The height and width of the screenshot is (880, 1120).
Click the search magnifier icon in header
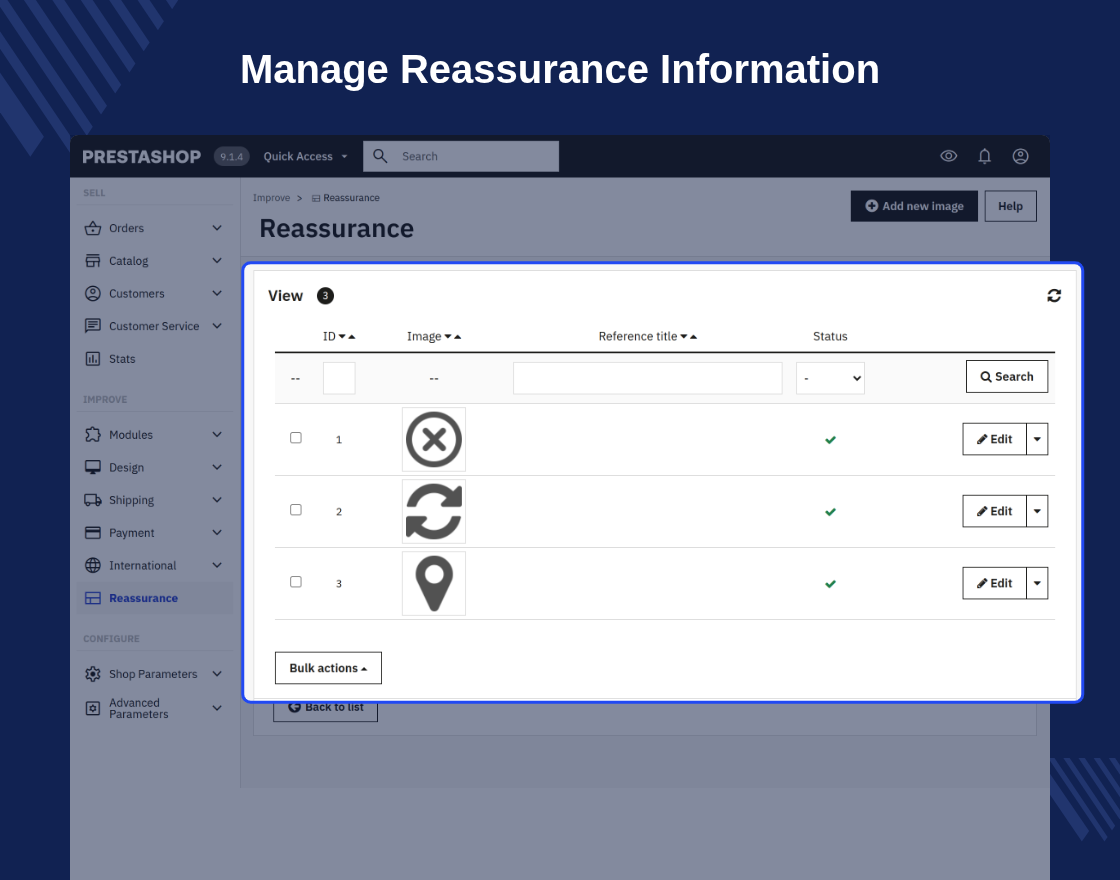pyautogui.click(x=380, y=156)
